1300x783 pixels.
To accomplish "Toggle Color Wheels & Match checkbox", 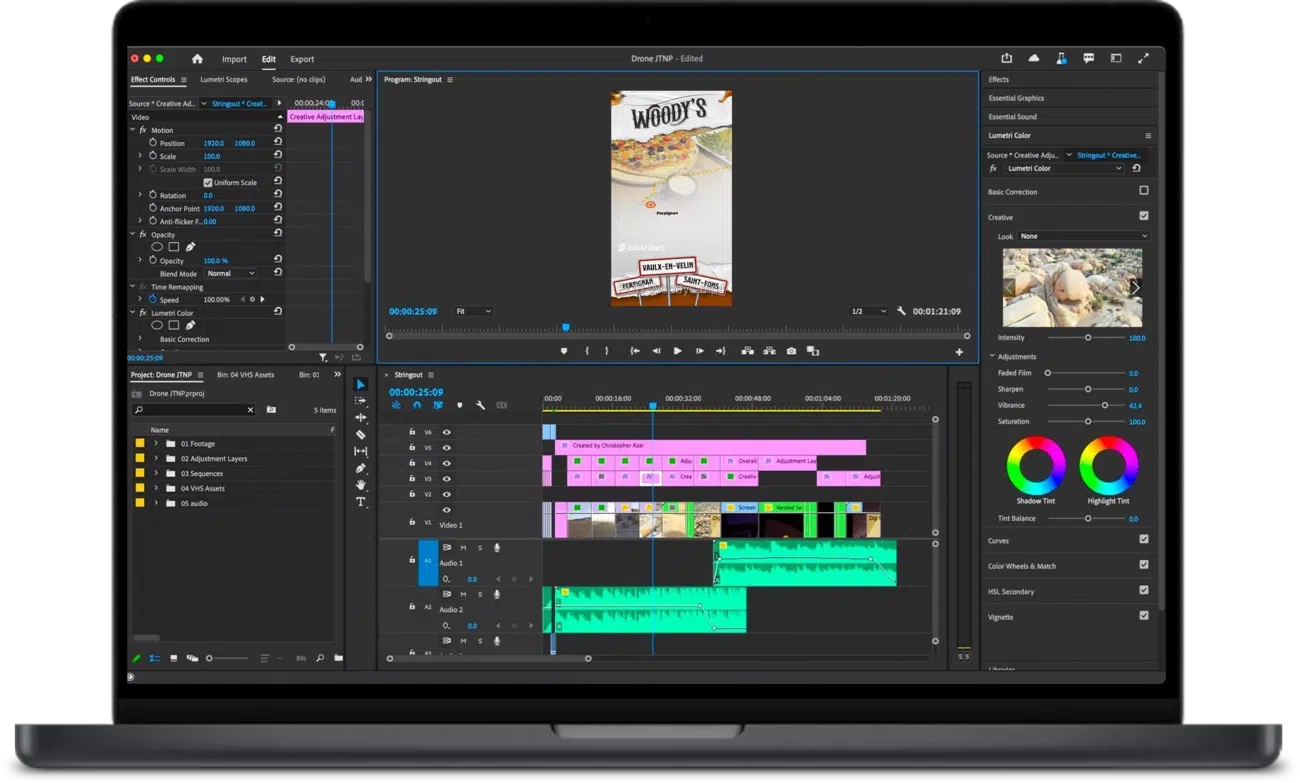I will 1144,564.
